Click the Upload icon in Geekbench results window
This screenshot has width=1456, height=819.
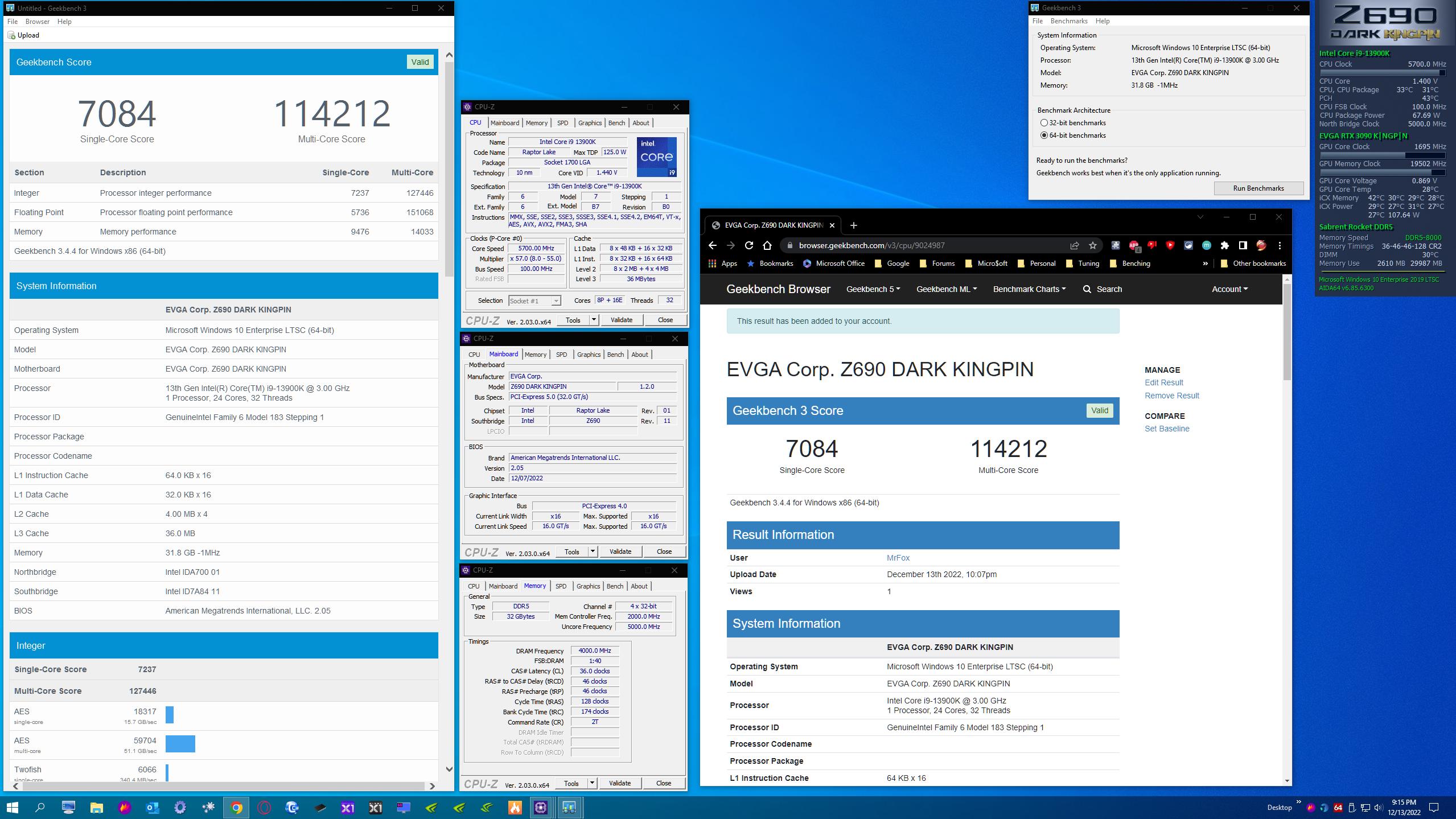[11, 35]
